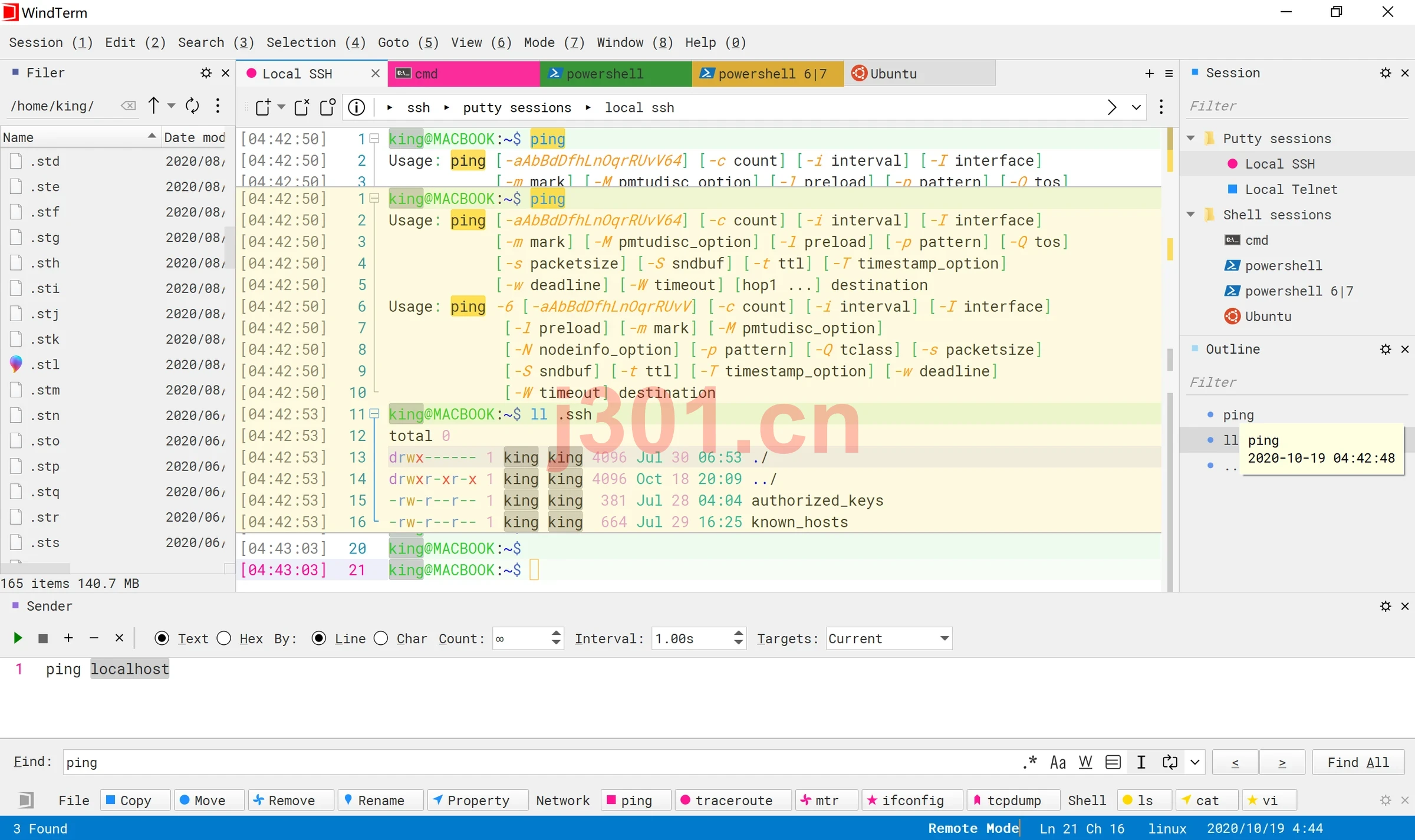Open path history dropdown in Filer
This screenshot has width=1415, height=840.
(x=172, y=106)
